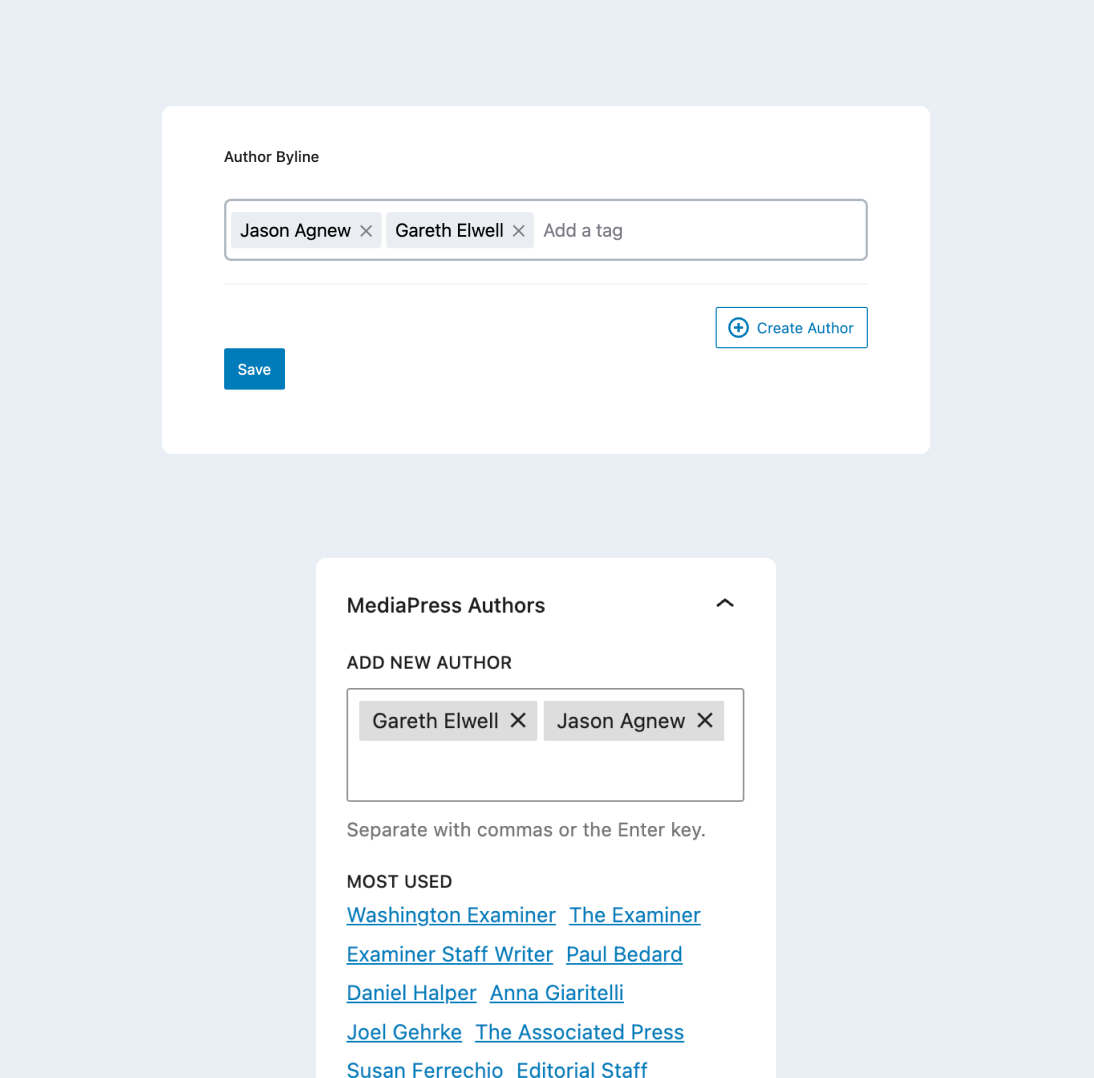Remove Jason Agnew from MediaPress Authors

[x=705, y=720]
